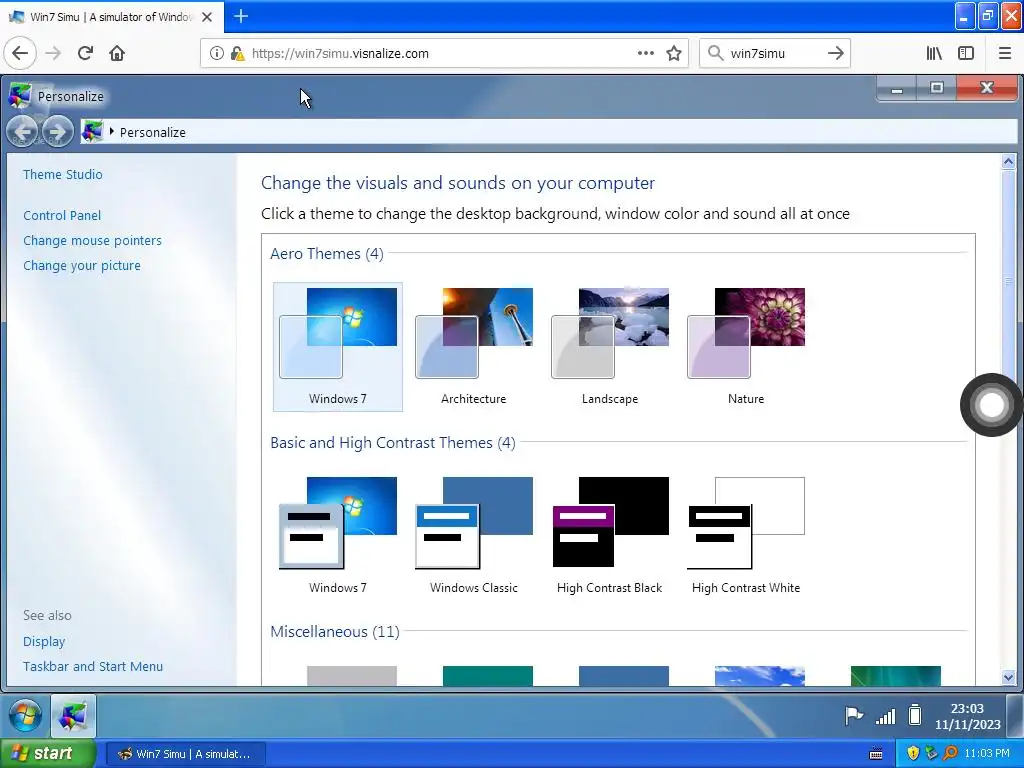Image resolution: width=1024 pixels, height=768 pixels.
Task: Reload the page in Firefox
Action: tap(85, 54)
